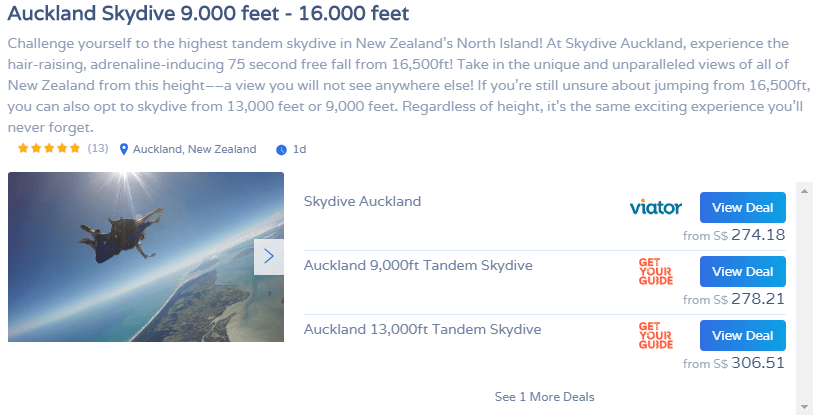This screenshot has width=816, height=415.
Task: Open Auckland 9,000ft Tandem Skydive title
Action: tap(418, 266)
